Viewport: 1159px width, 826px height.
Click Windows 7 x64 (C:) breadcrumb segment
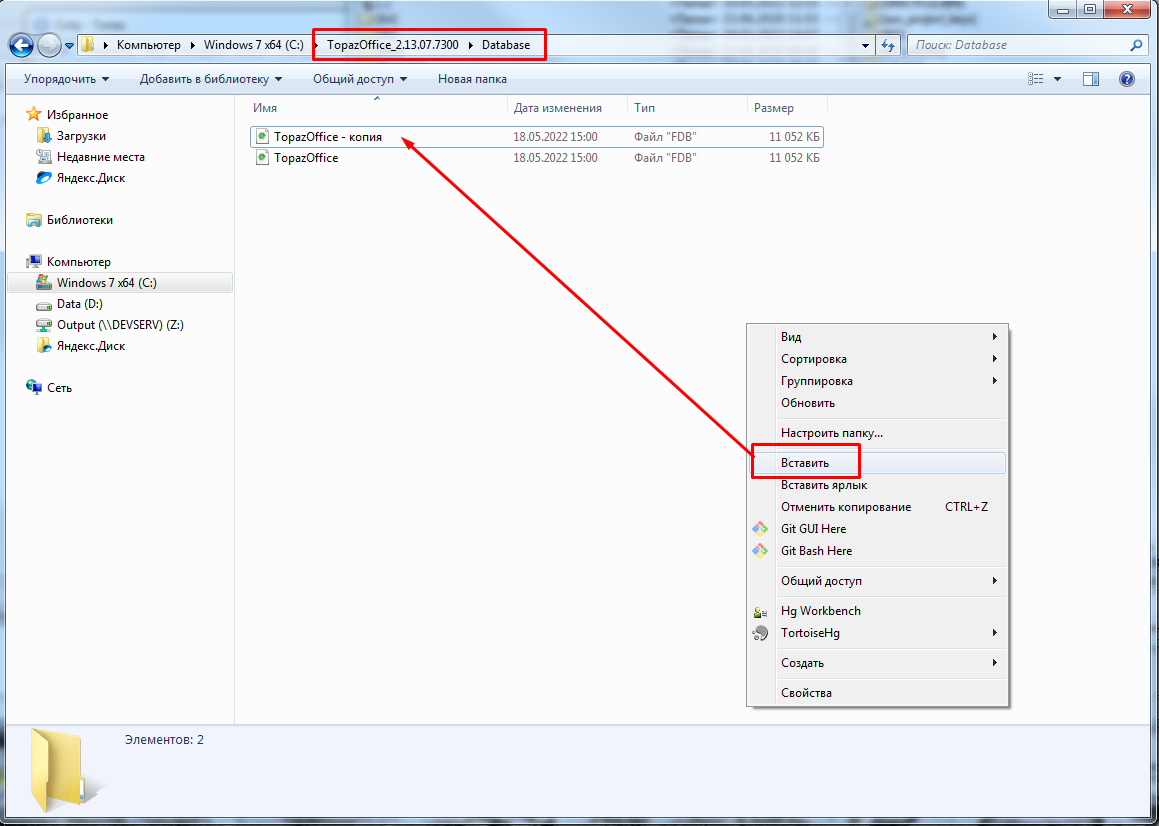(x=254, y=45)
